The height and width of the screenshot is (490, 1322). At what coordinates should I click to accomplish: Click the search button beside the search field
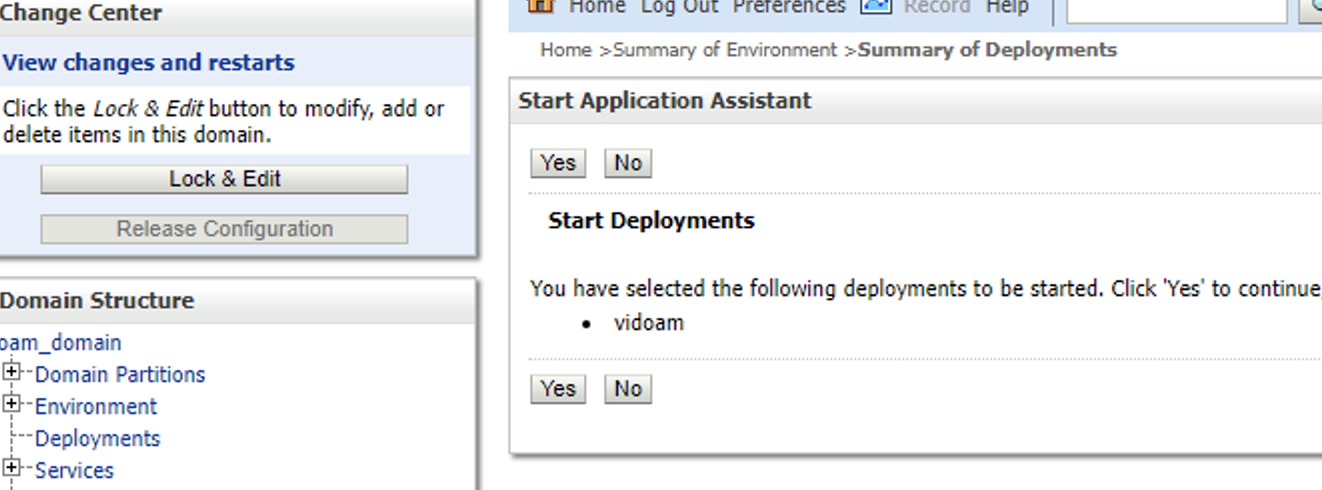click(x=1311, y=8)
